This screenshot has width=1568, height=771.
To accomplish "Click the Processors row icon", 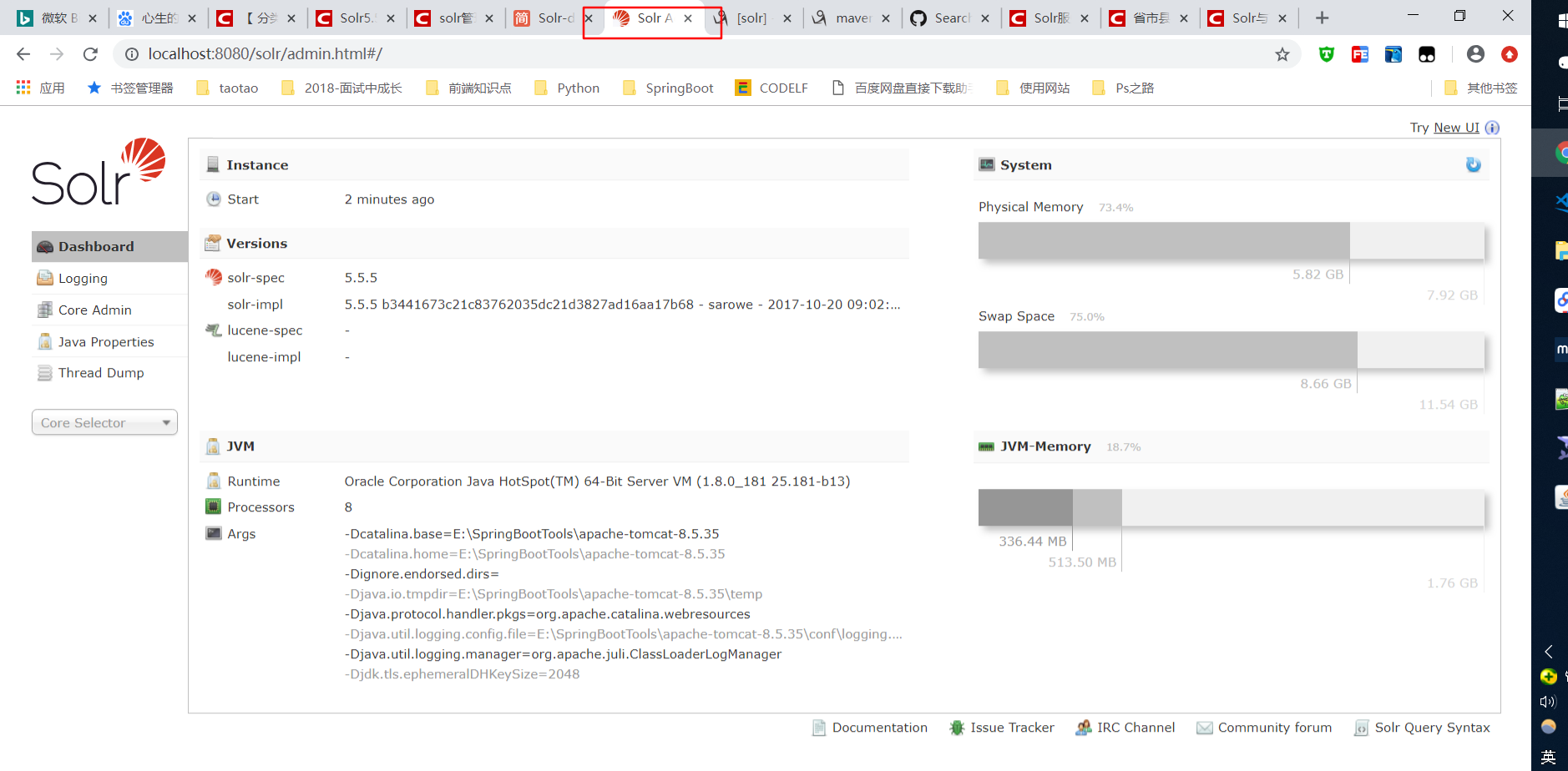I will coord(213,506).
